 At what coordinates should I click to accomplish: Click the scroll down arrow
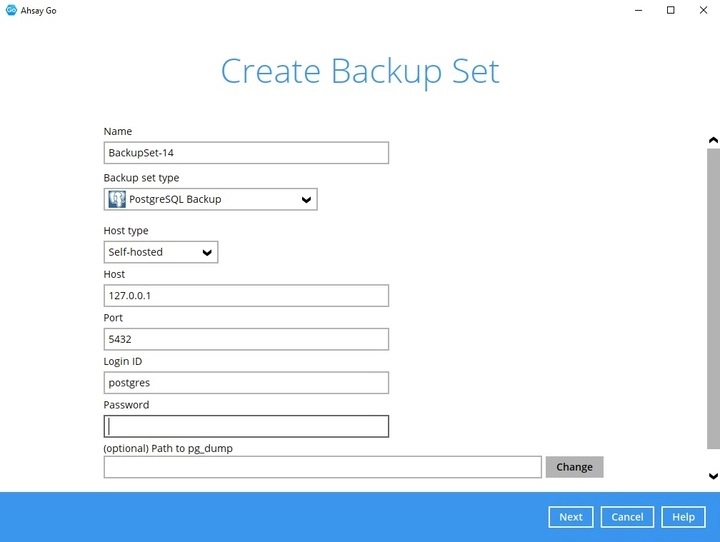(713, 476)
